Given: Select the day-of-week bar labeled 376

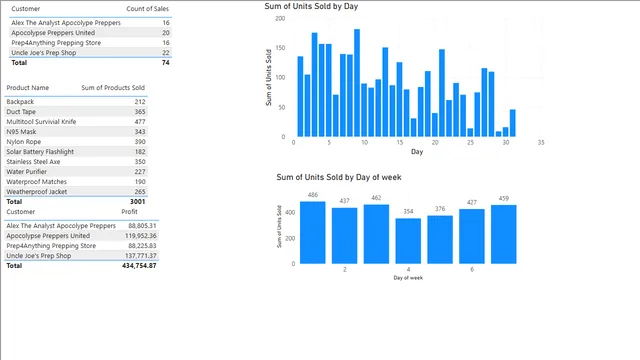Looking at the screenshot, I should click(440, 240).
